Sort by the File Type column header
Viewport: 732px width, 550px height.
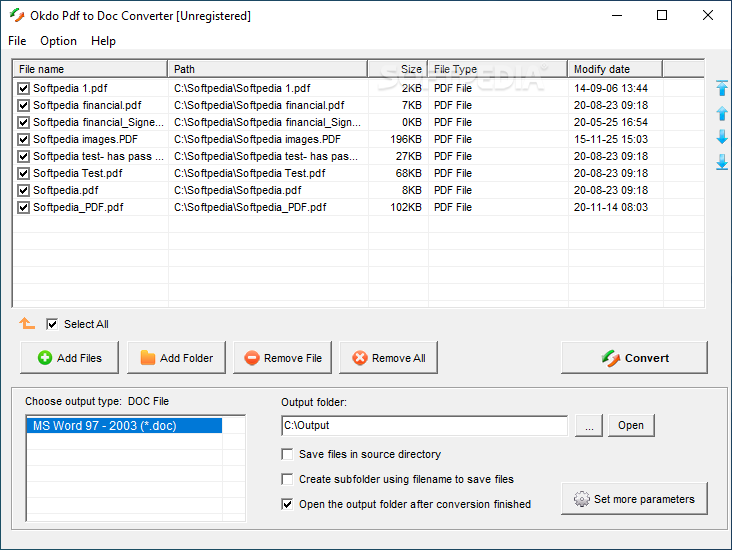click(498, 69)
